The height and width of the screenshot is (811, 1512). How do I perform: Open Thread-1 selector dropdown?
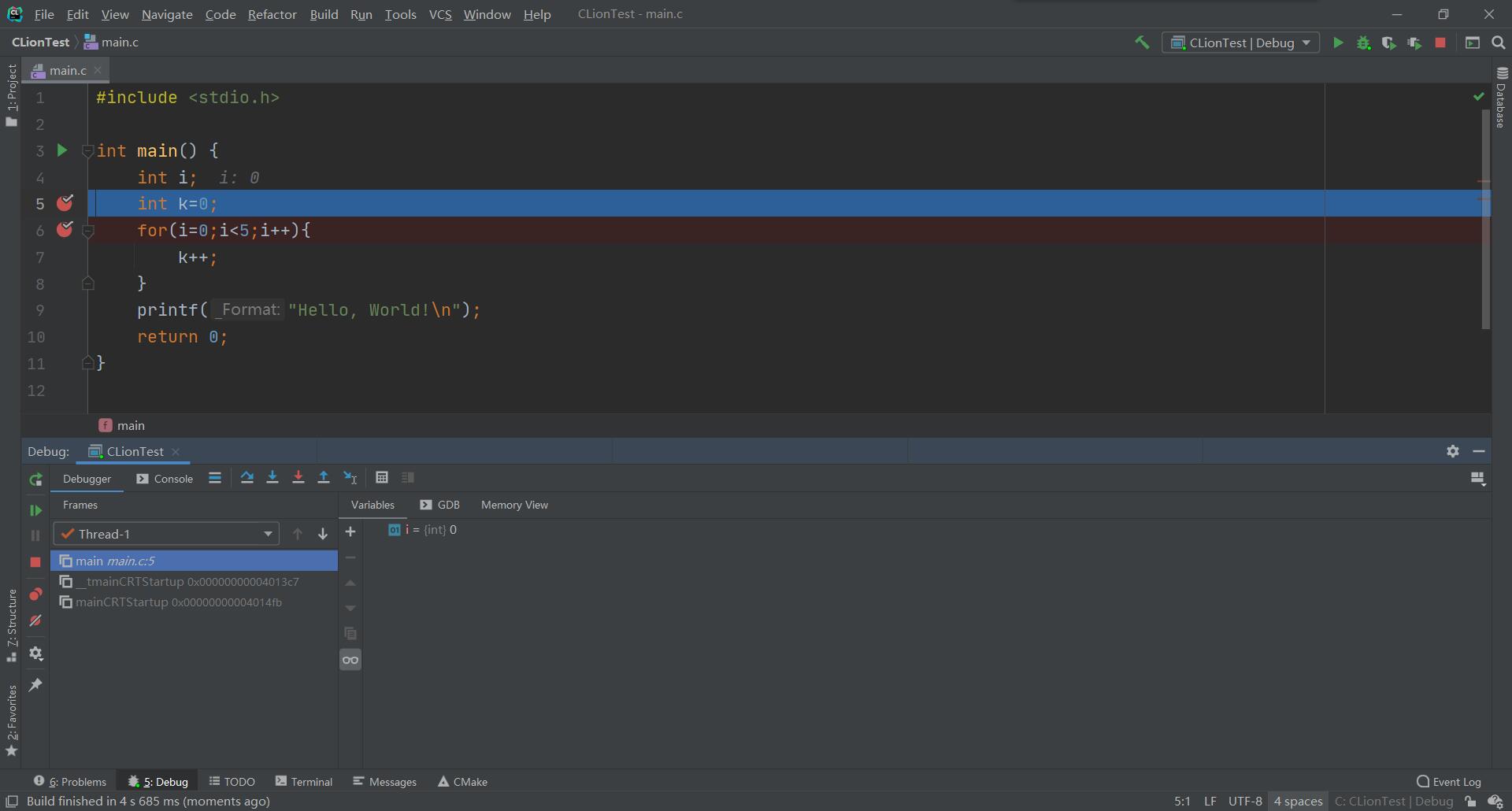point(166,534)
